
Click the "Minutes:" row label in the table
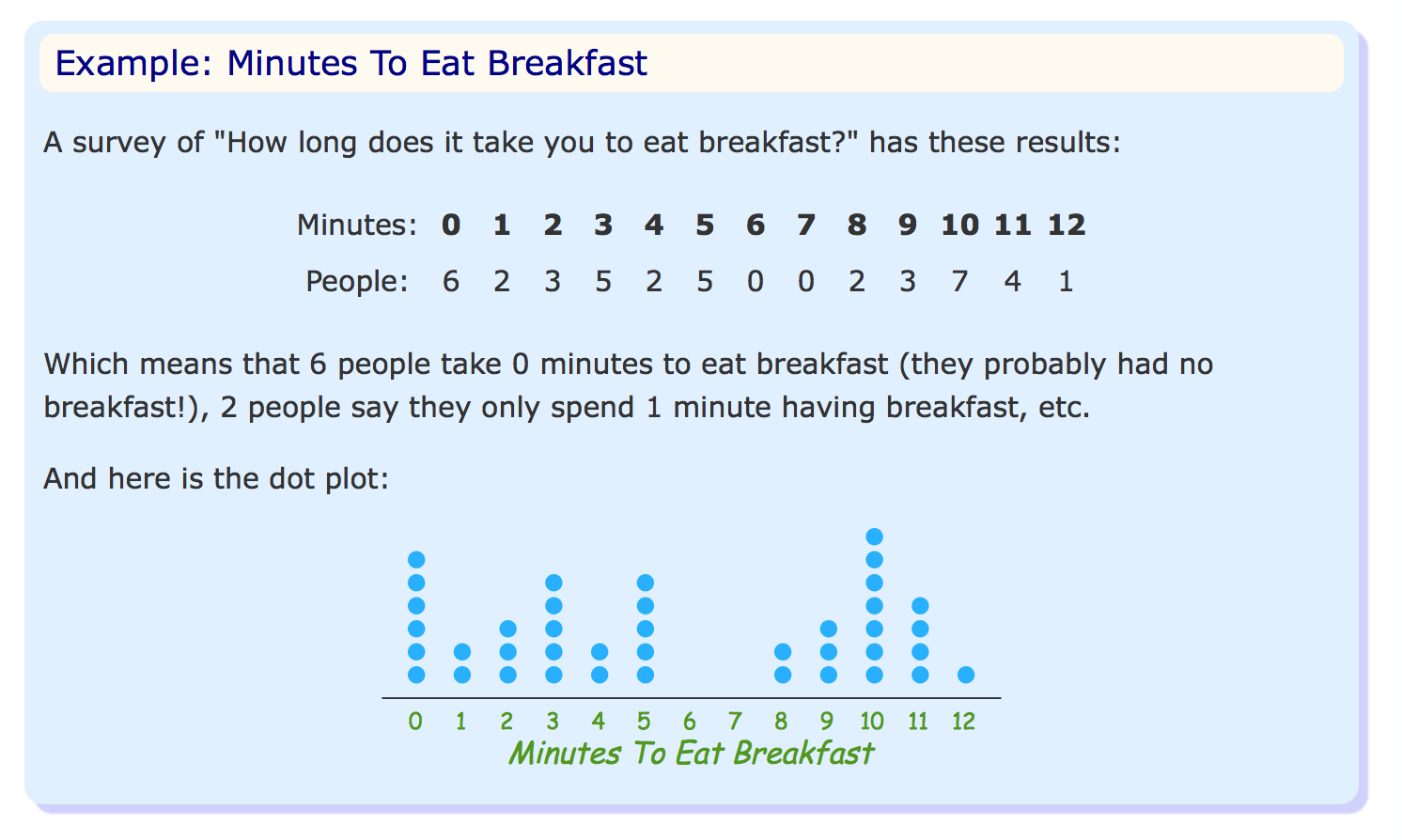click(356, 226)
